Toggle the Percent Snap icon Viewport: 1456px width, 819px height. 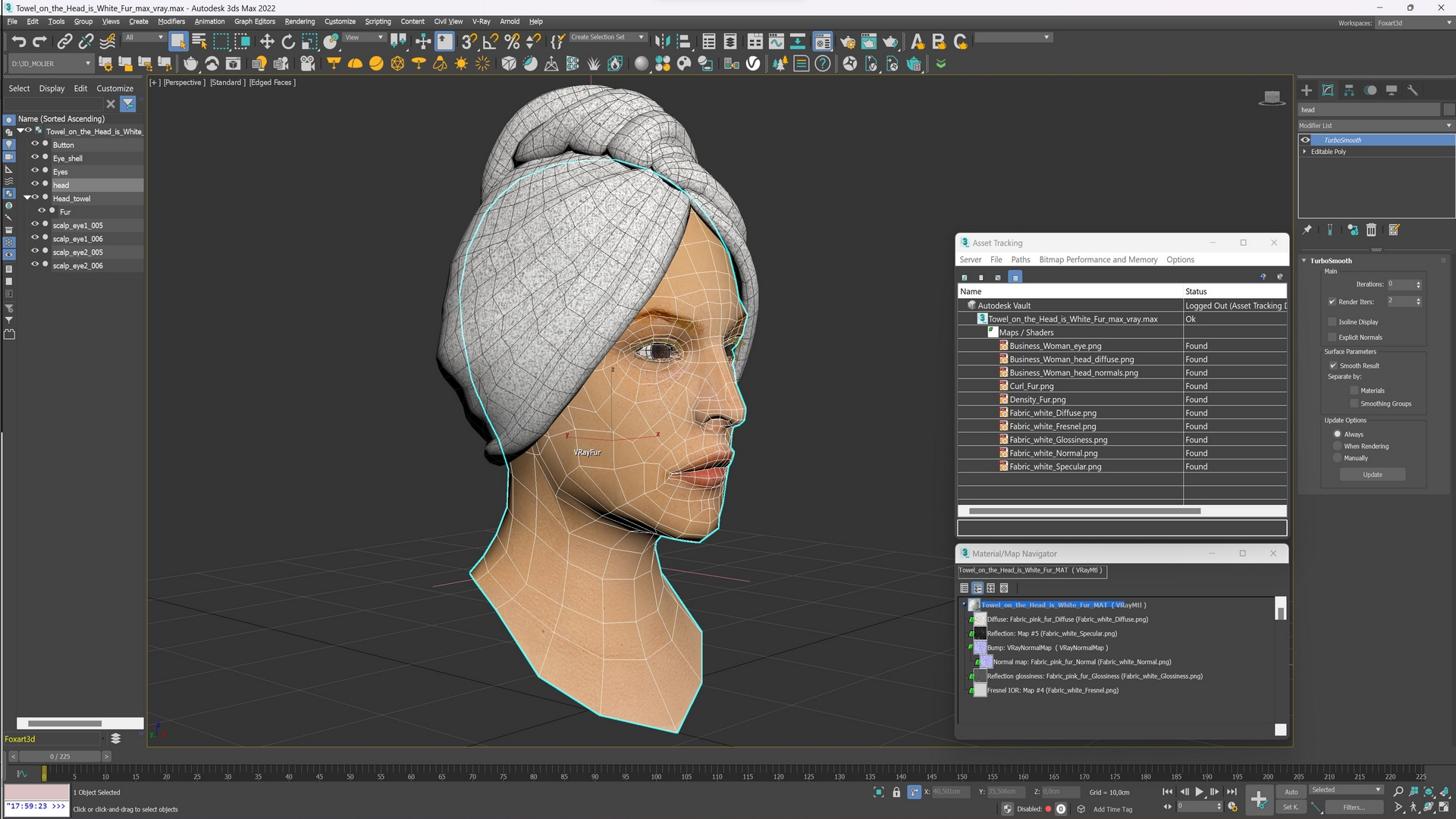pyautogui.click(x=512, y=42)
